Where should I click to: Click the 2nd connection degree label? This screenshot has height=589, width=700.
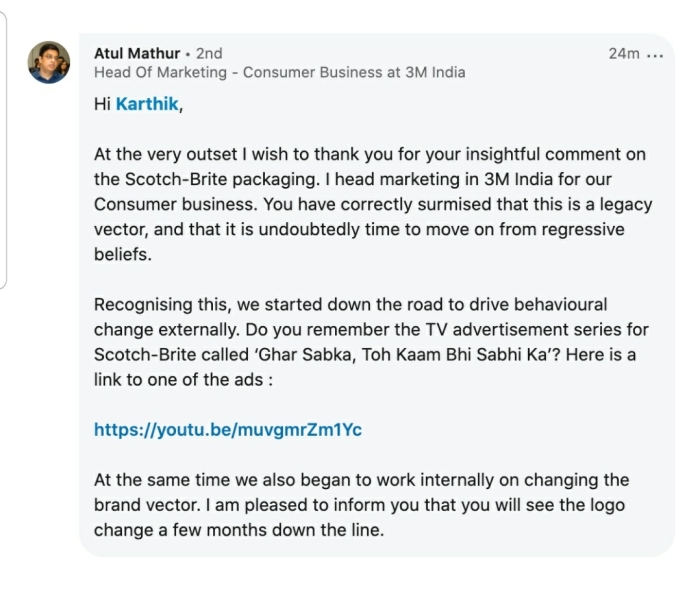[x=209, y=53]
